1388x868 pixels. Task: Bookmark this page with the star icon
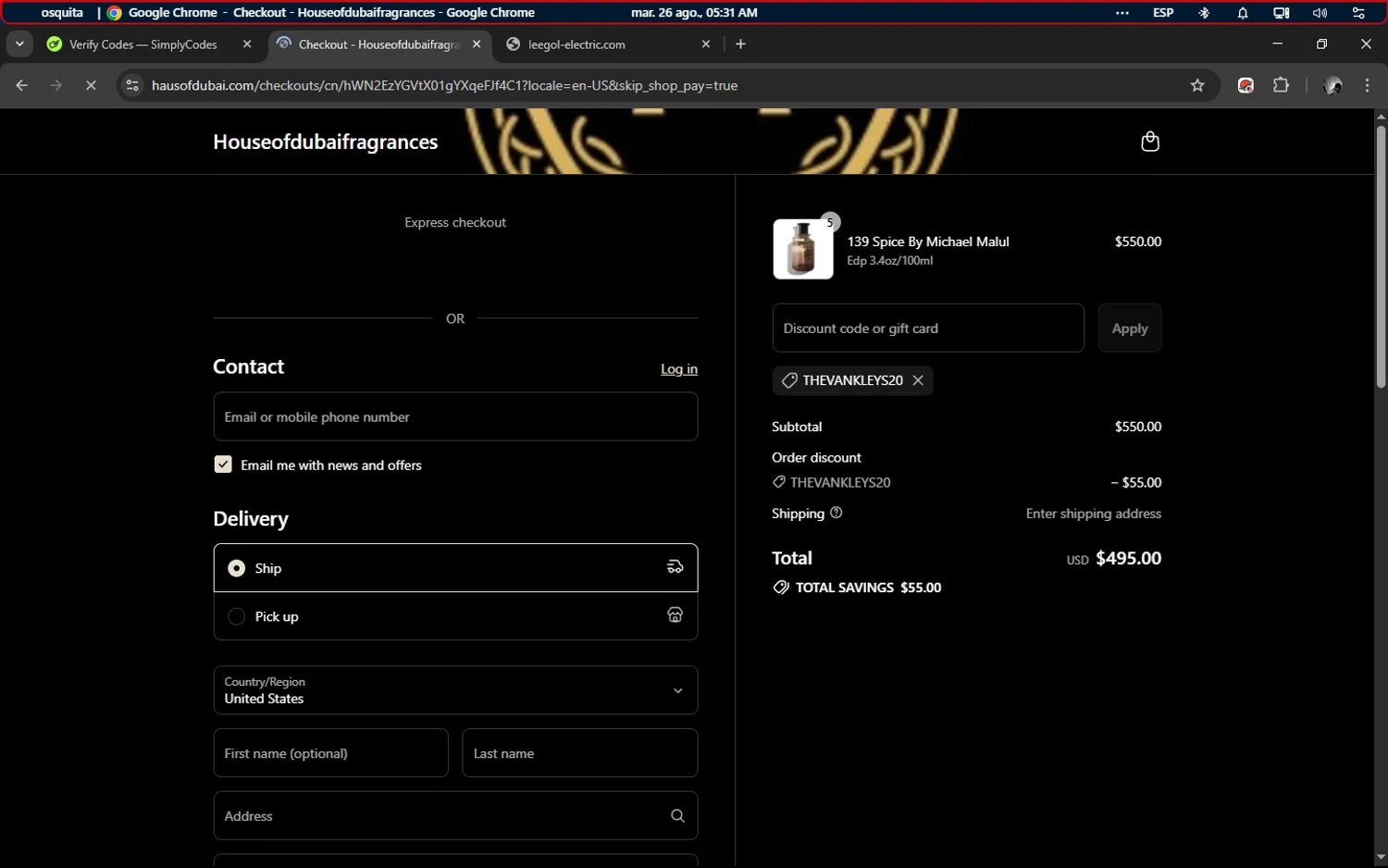(1197, 85)
